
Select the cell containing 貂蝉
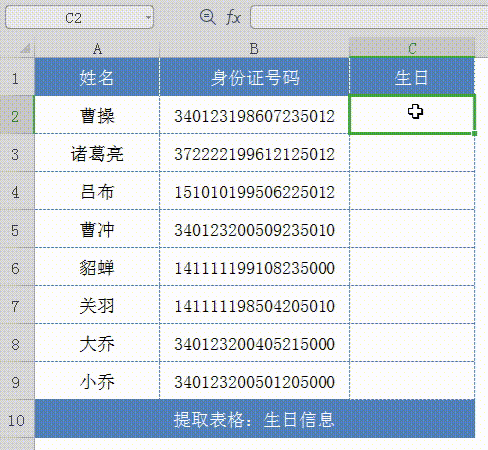coord(97,267)
